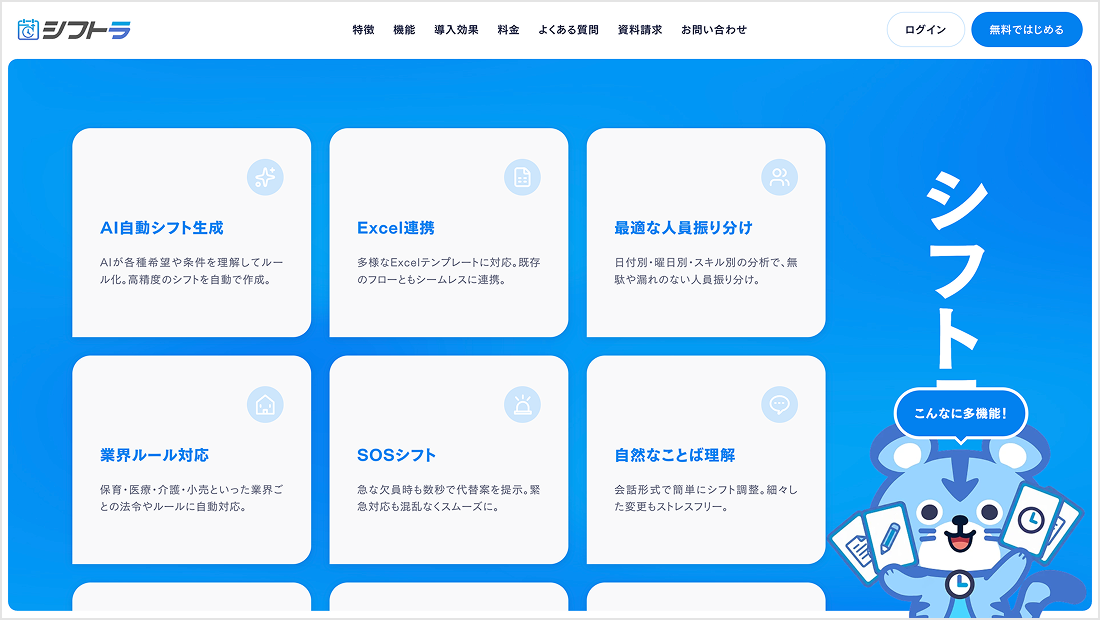Click the house icon on 業界ルール対応 card
1100x620 pixels.
[265, 405]
